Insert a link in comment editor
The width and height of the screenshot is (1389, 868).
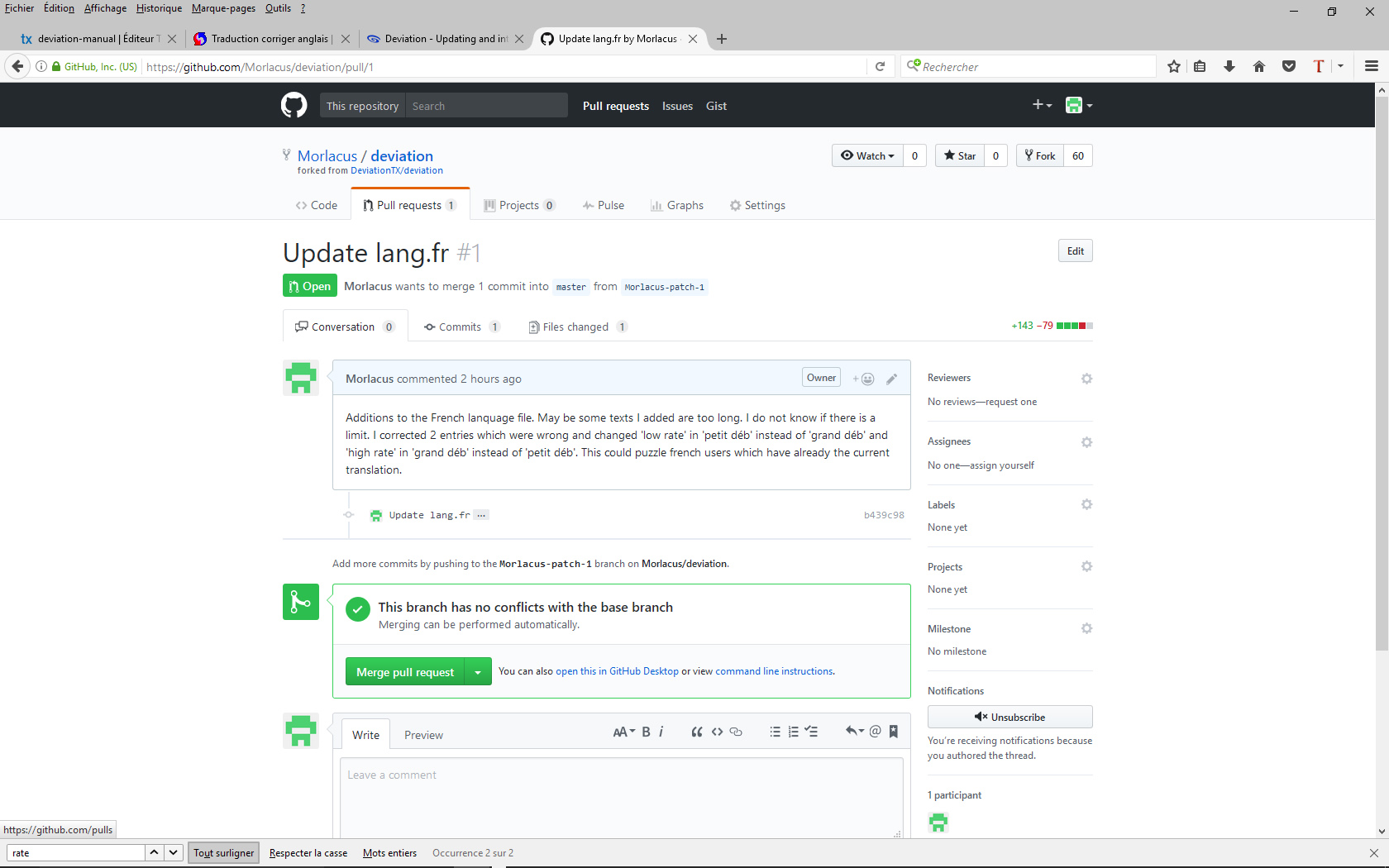(x=736, y=732)
